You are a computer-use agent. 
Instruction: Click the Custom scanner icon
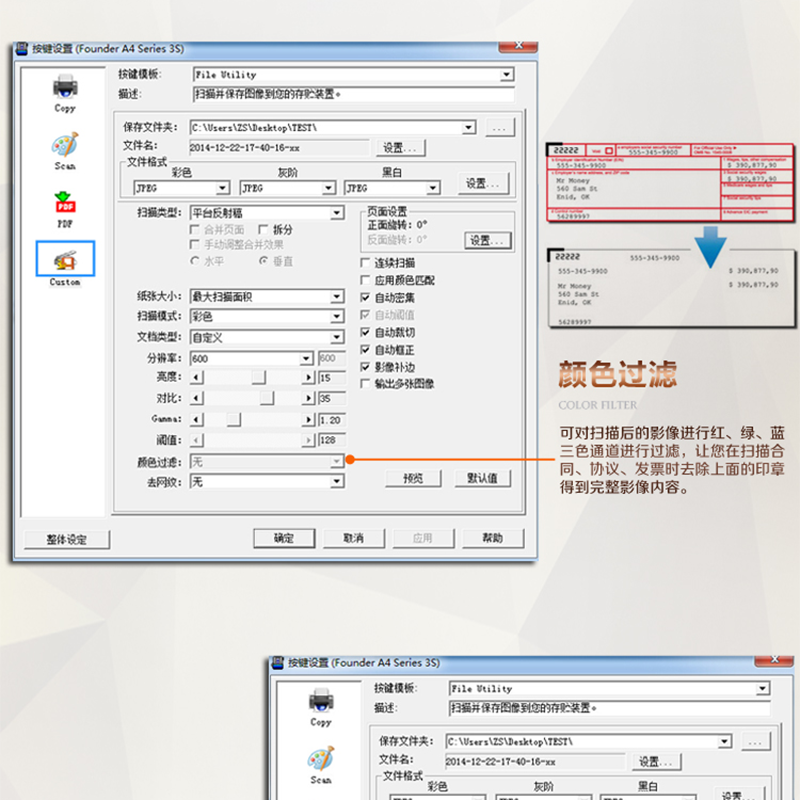pyautogui.click(x=65, y=260)
